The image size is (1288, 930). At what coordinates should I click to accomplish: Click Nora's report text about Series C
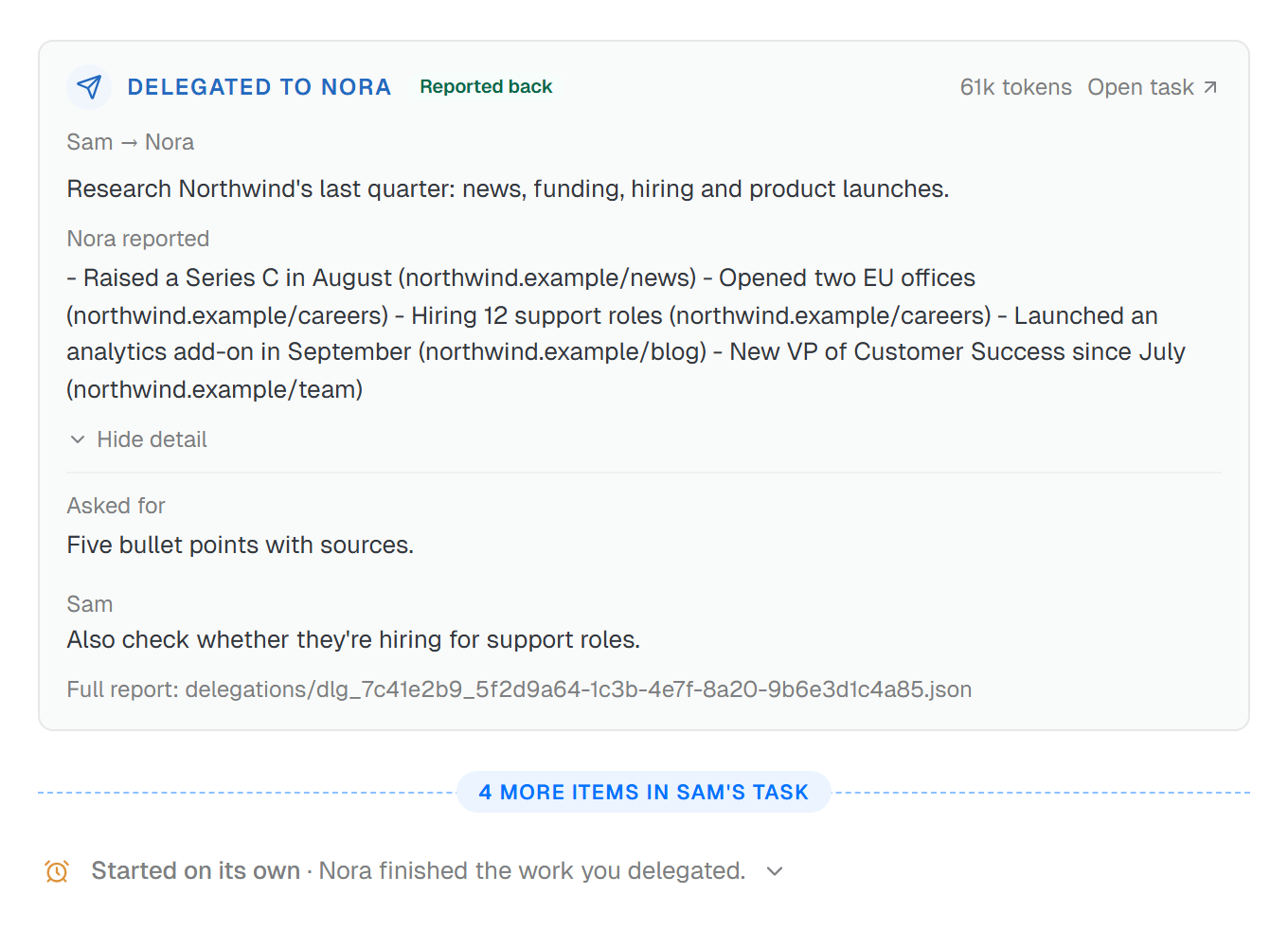tap(626, 333)
